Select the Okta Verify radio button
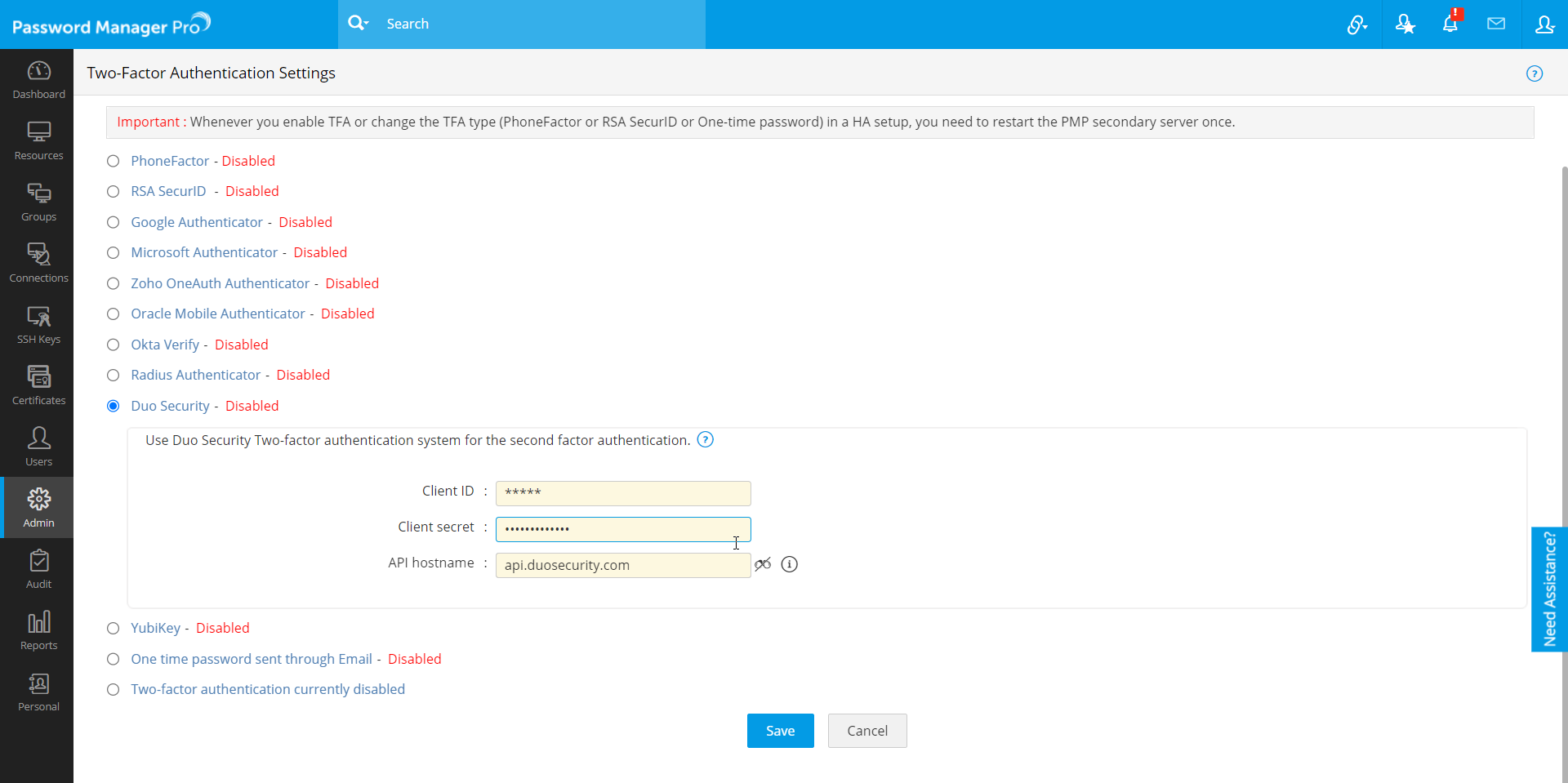 (114, 345)
